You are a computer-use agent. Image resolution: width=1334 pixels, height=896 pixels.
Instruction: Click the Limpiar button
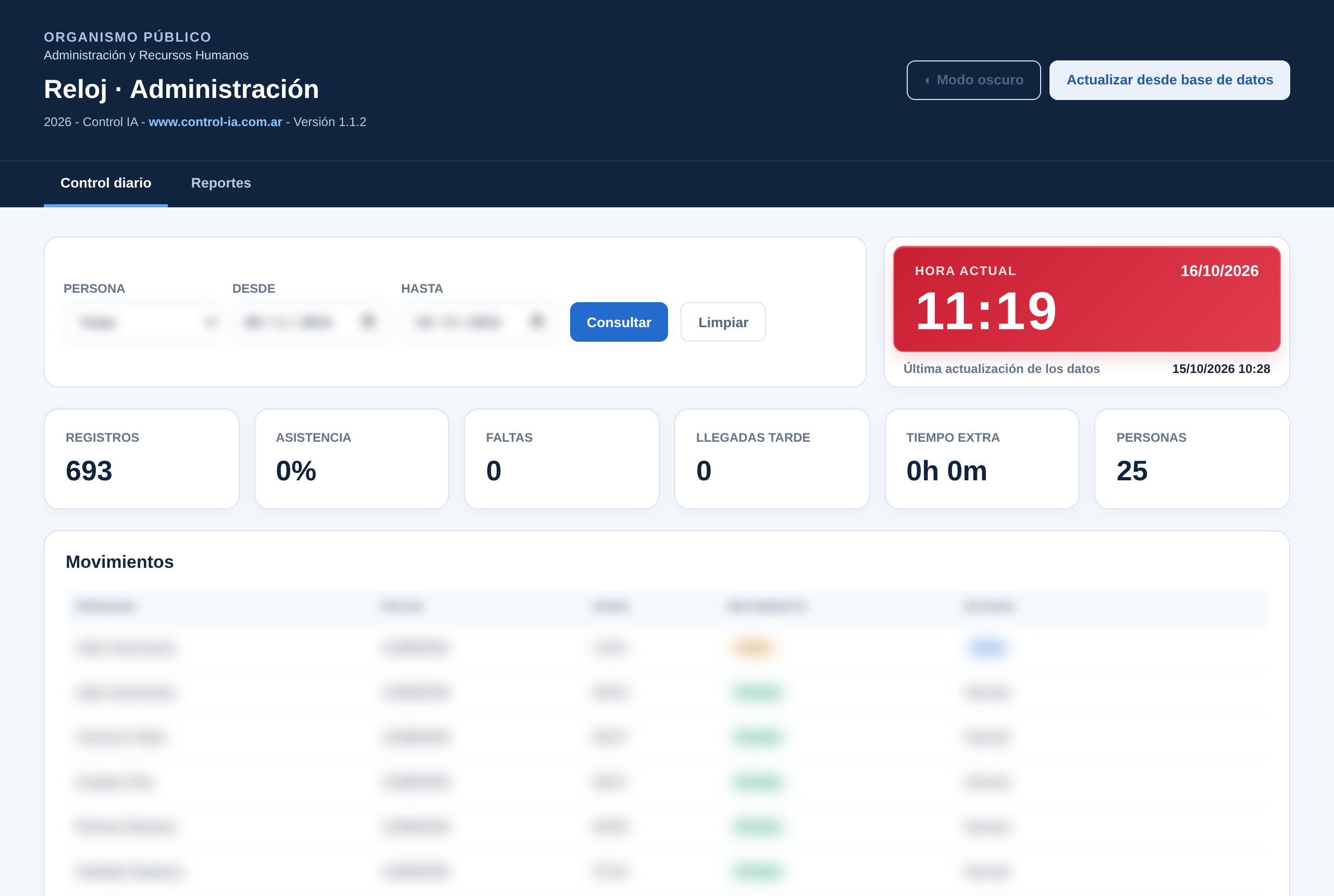tap(722, 322)
